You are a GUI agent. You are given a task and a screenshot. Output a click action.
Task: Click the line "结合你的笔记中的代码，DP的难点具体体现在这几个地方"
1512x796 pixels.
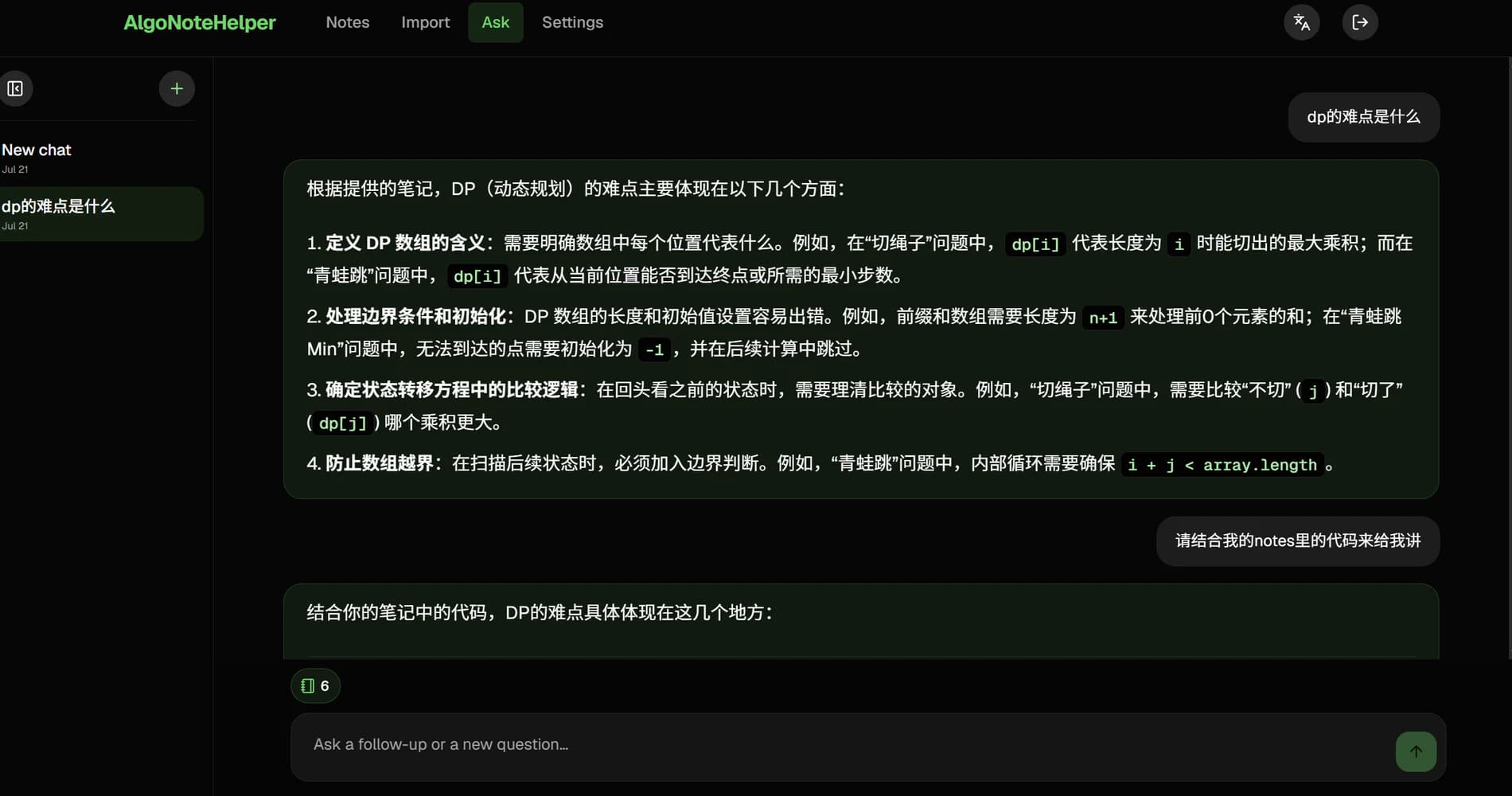point(539,612)
